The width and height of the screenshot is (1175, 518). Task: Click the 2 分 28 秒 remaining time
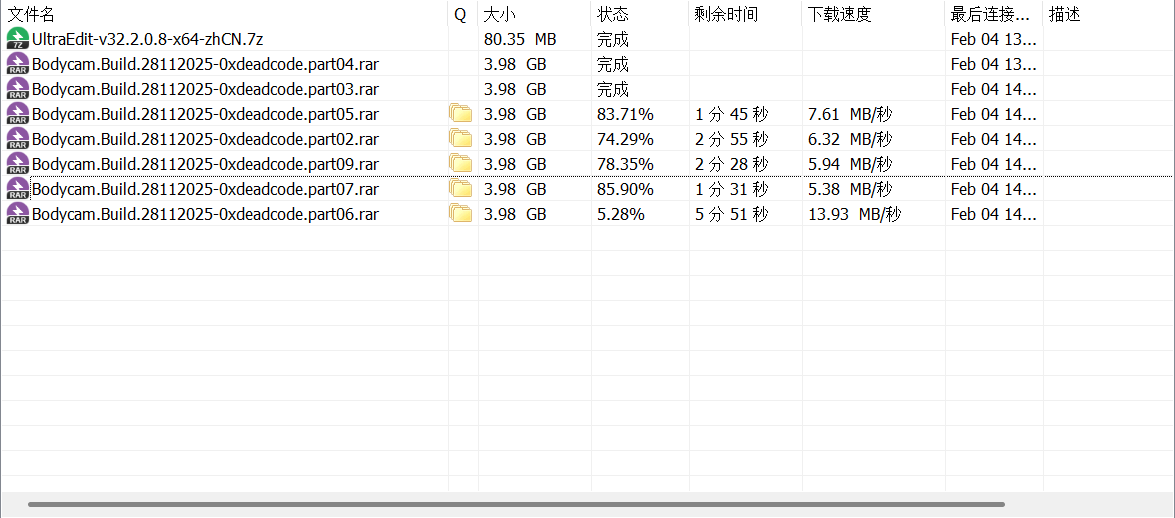(731, 164)
